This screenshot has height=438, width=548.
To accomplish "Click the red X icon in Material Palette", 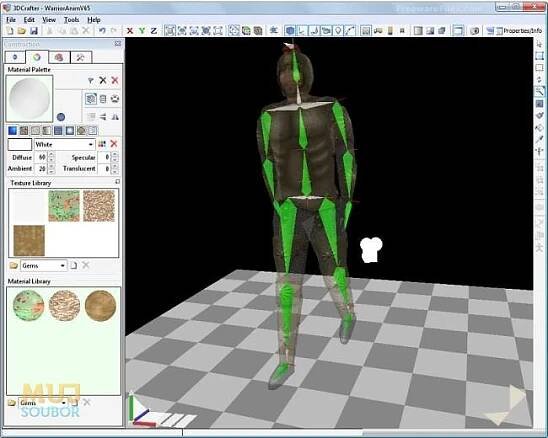I will 115,80.
